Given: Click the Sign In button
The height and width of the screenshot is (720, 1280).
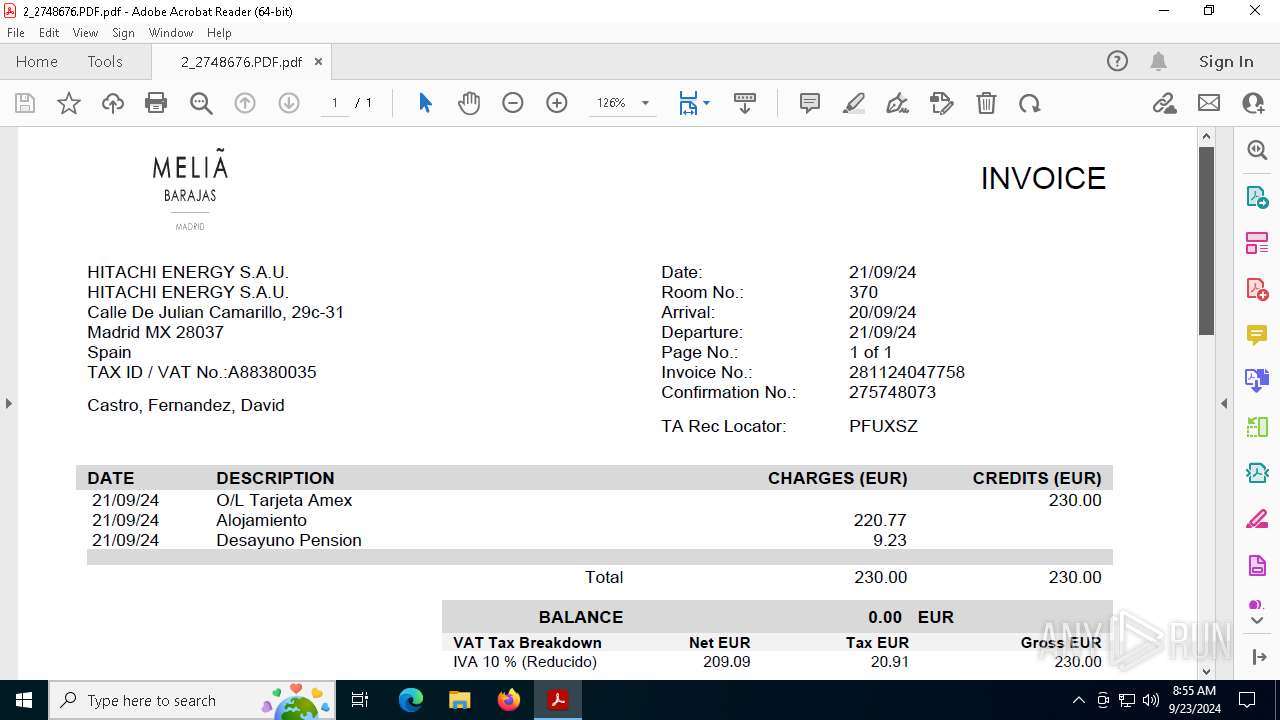Looking at the screenshot, I should coord(1226,61).
